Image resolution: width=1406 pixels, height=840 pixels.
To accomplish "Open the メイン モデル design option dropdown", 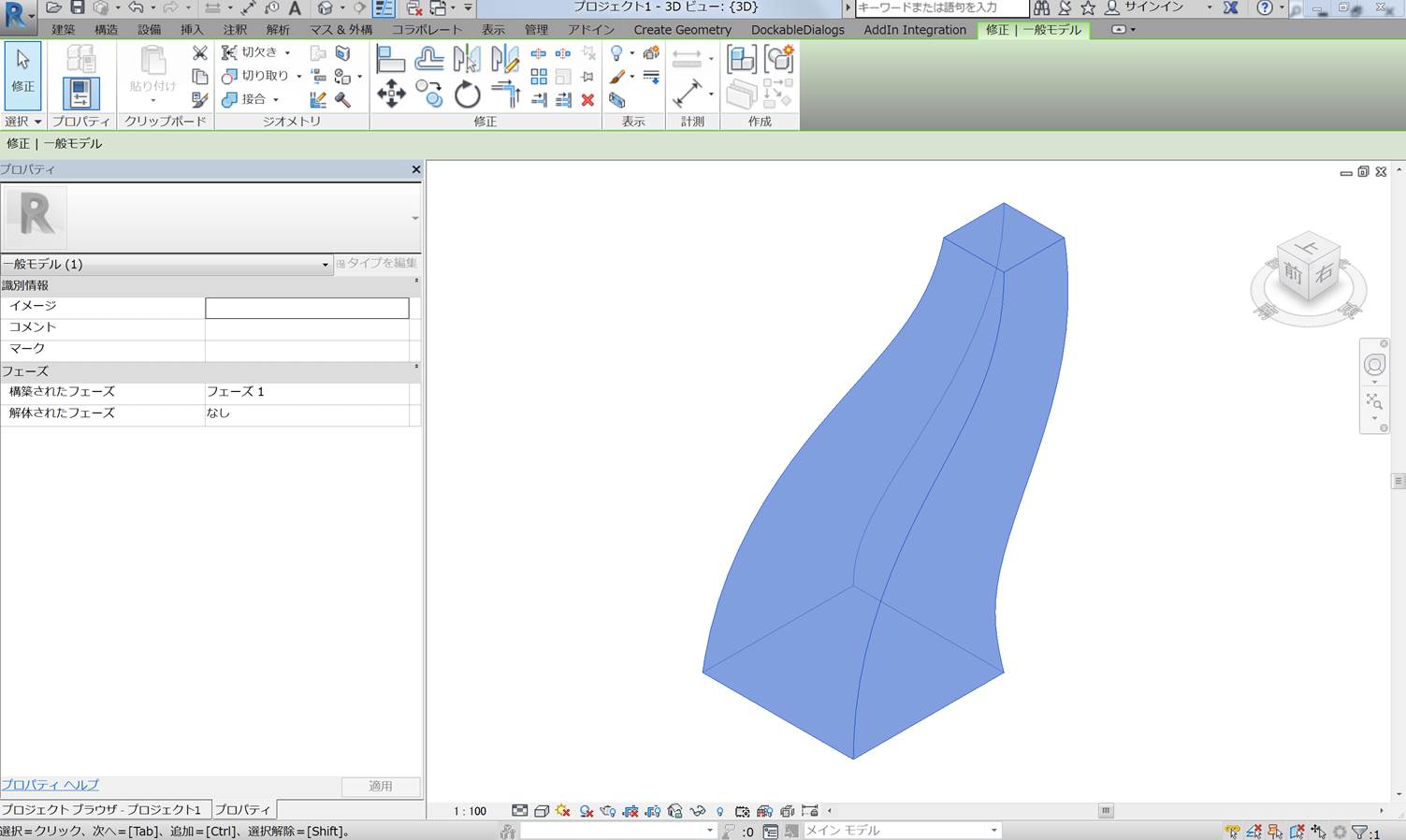I will coord(993,831).
